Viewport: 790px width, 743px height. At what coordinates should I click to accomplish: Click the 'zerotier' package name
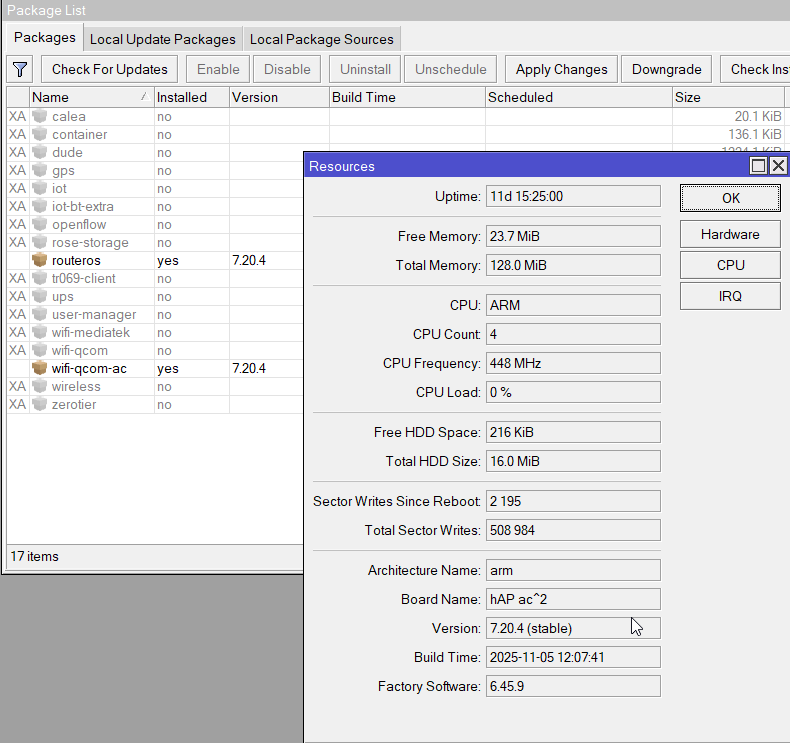click(x=74, y=404)
